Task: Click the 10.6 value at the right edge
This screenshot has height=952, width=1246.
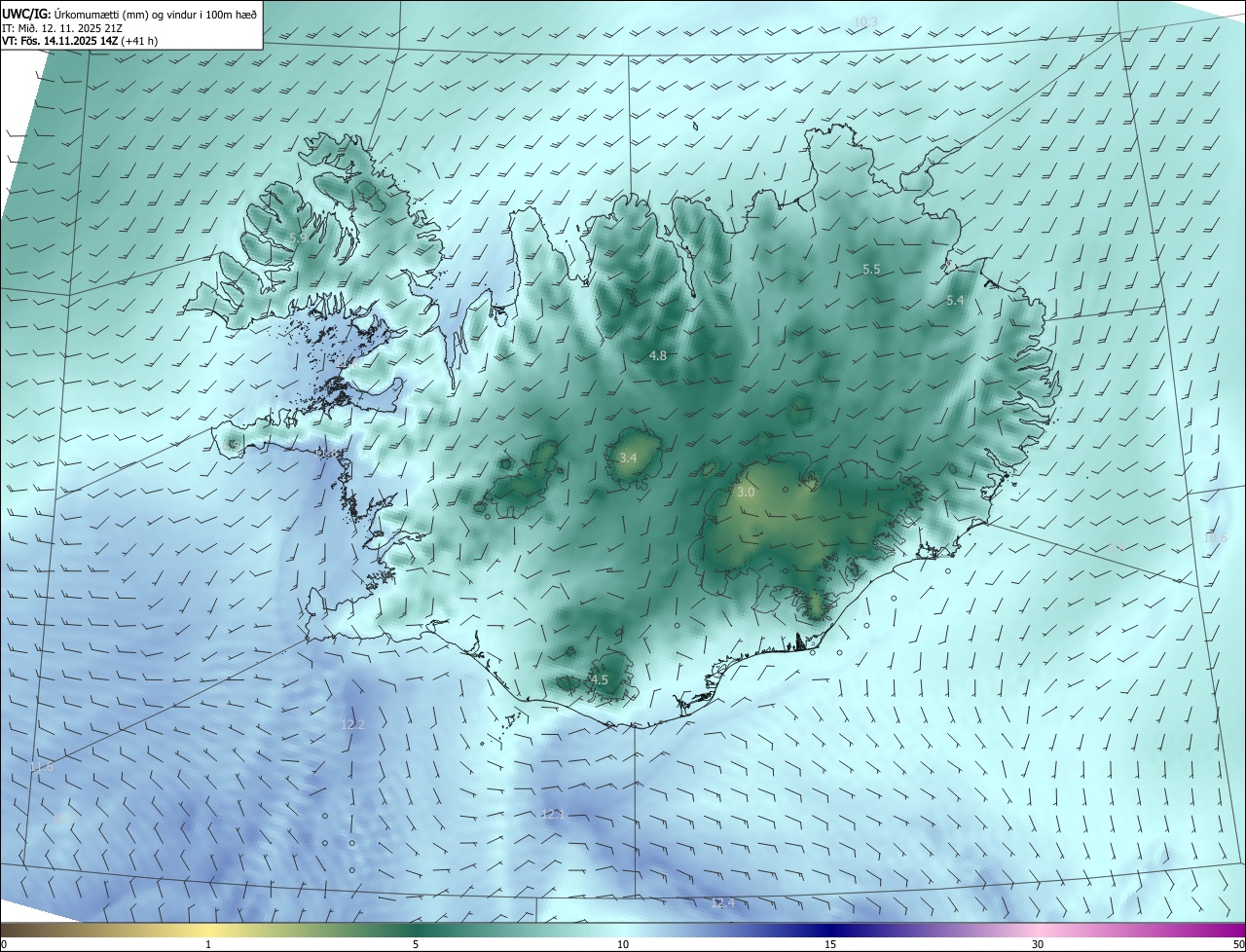Action: click(1216, 538)
